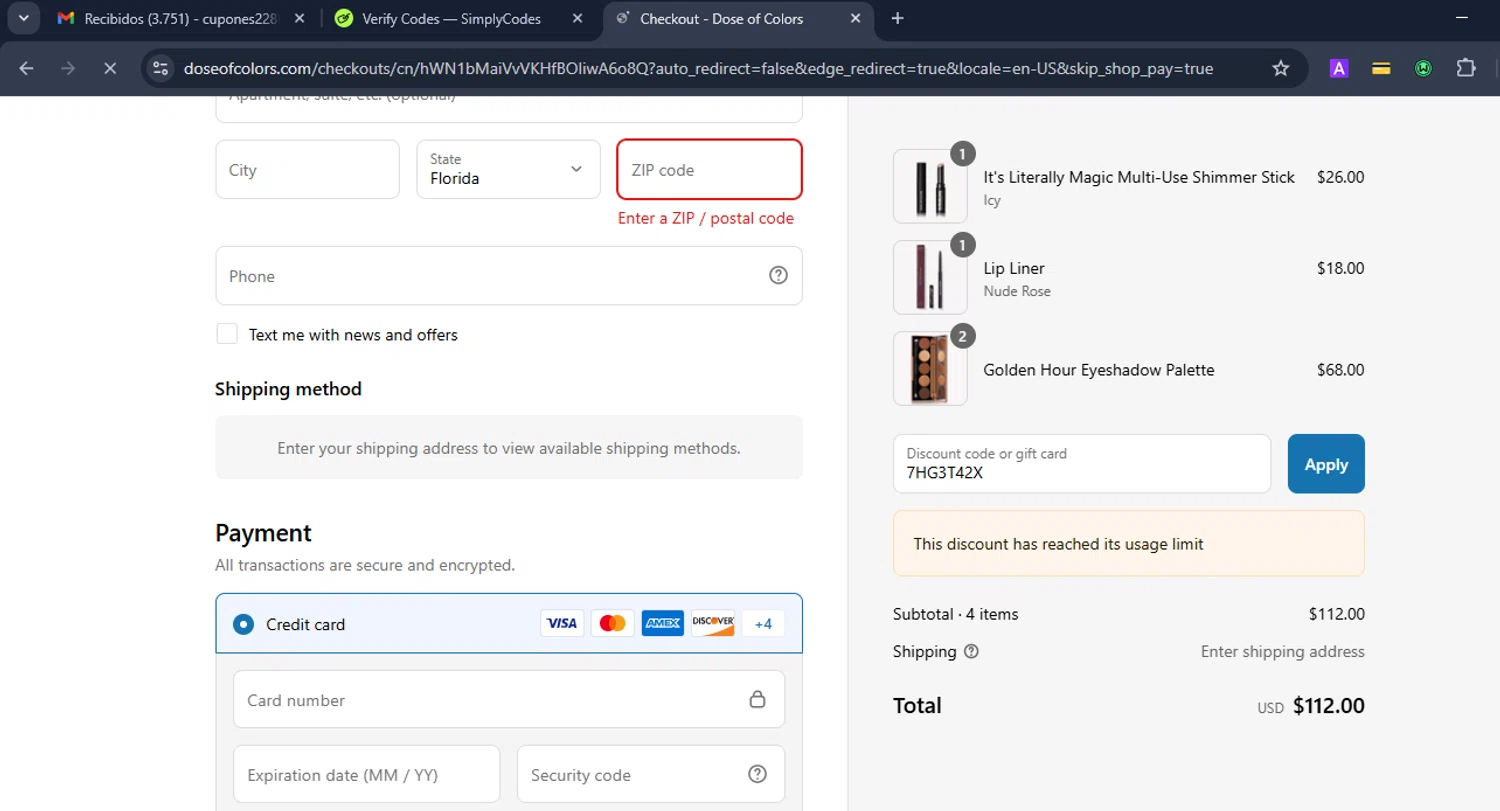The image size is (1500, 811).
Task: Stop loading the page with the X icon
Action: [x=110, y=68]
